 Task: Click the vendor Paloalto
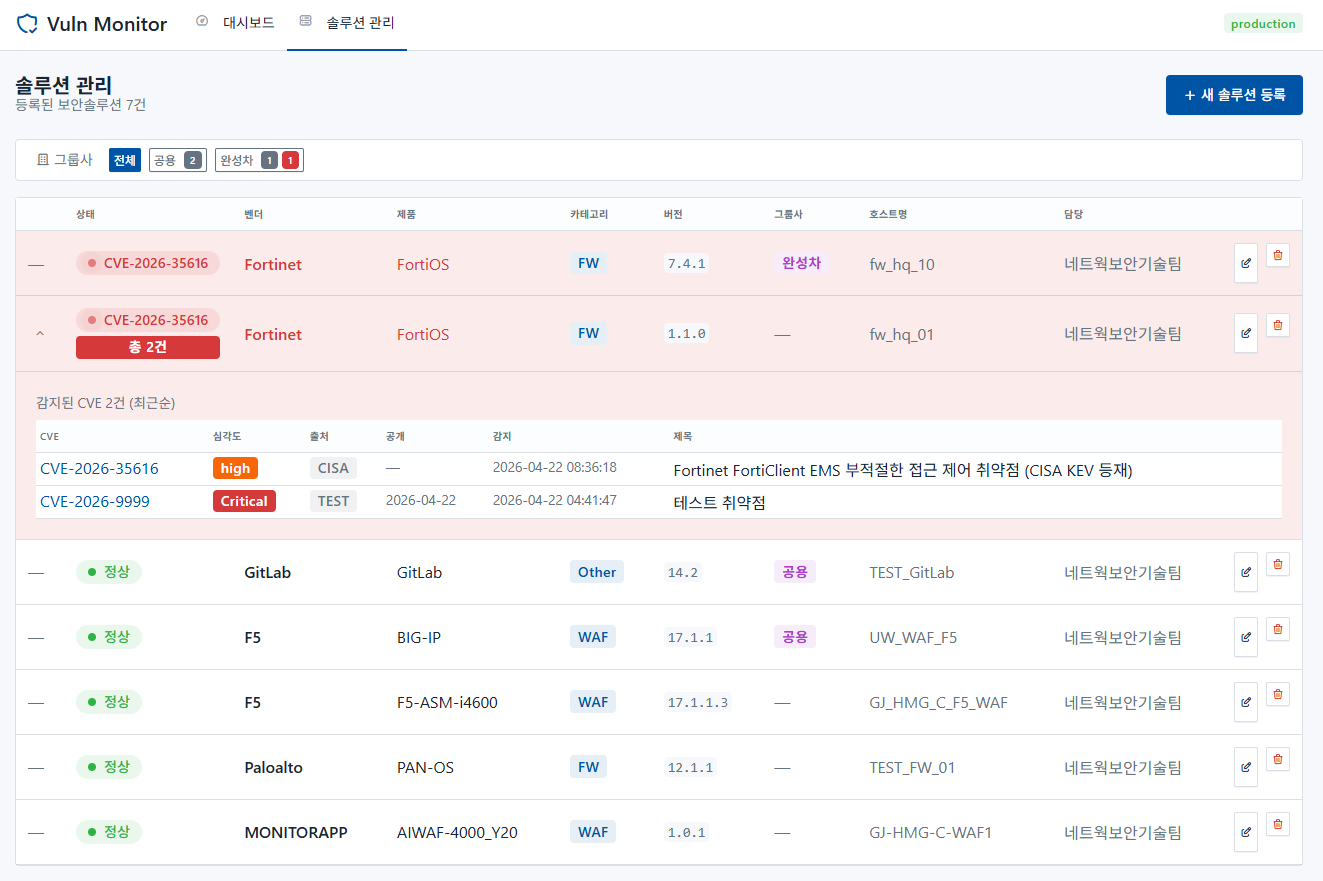coord(273,768)
